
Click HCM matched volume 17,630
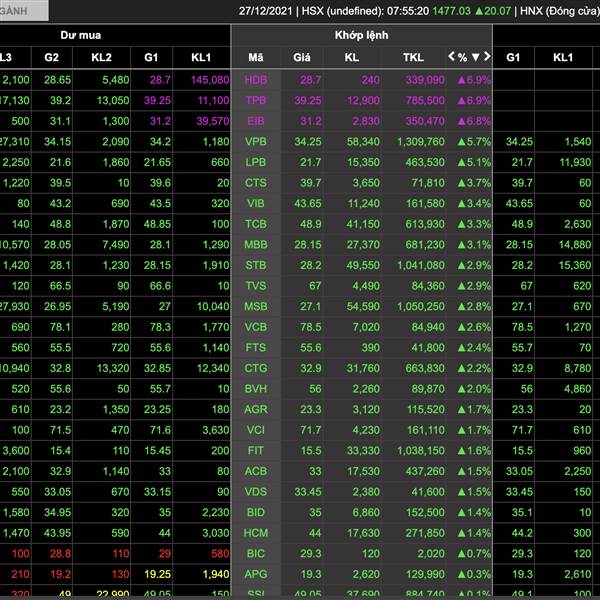click(363, 533)
